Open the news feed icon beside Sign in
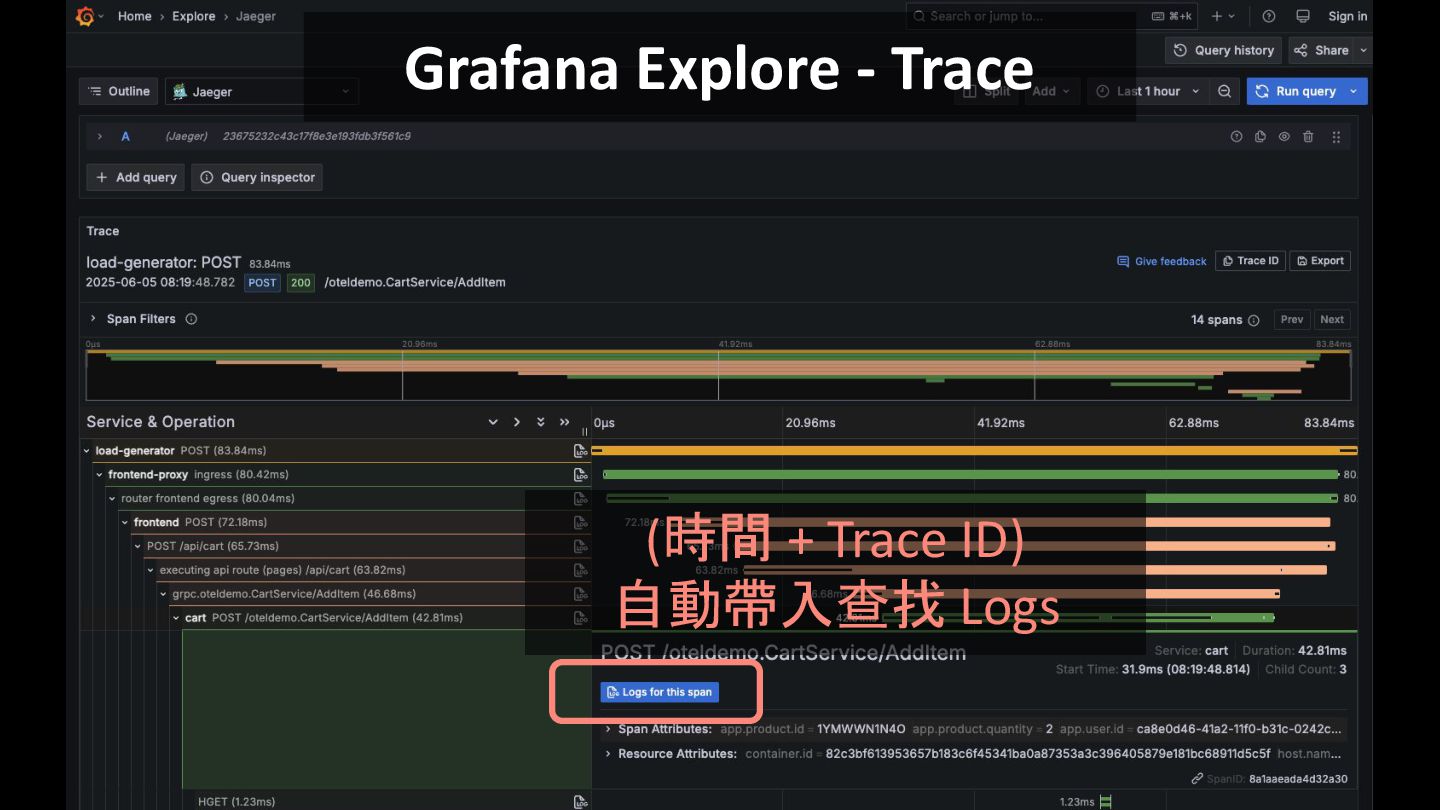The width and height of the screenshot is (1440, 810). 1302,16
